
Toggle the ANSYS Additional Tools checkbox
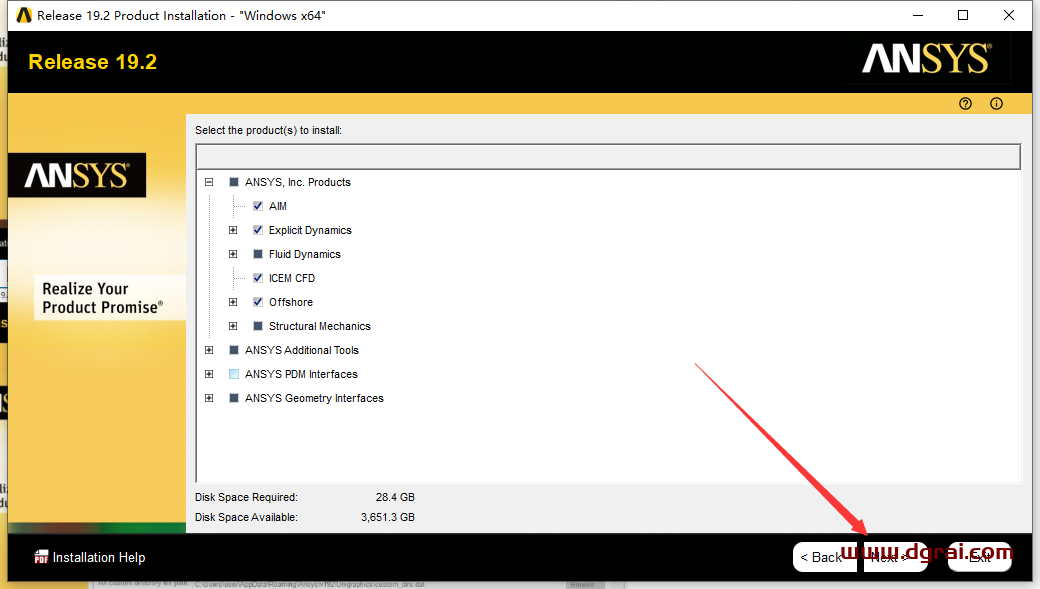(x=233, y=350)
